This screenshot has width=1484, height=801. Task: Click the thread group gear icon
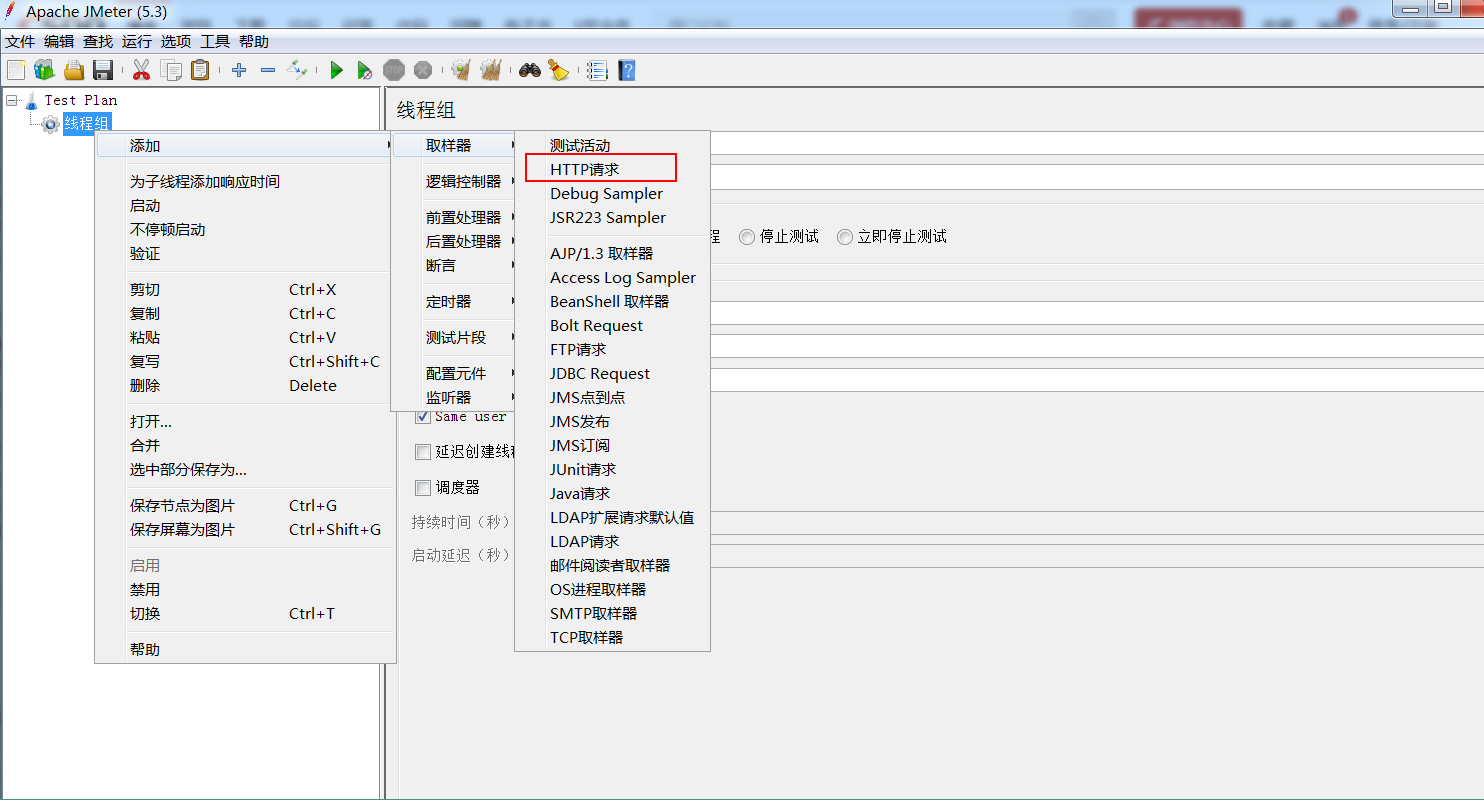(51, 124)
